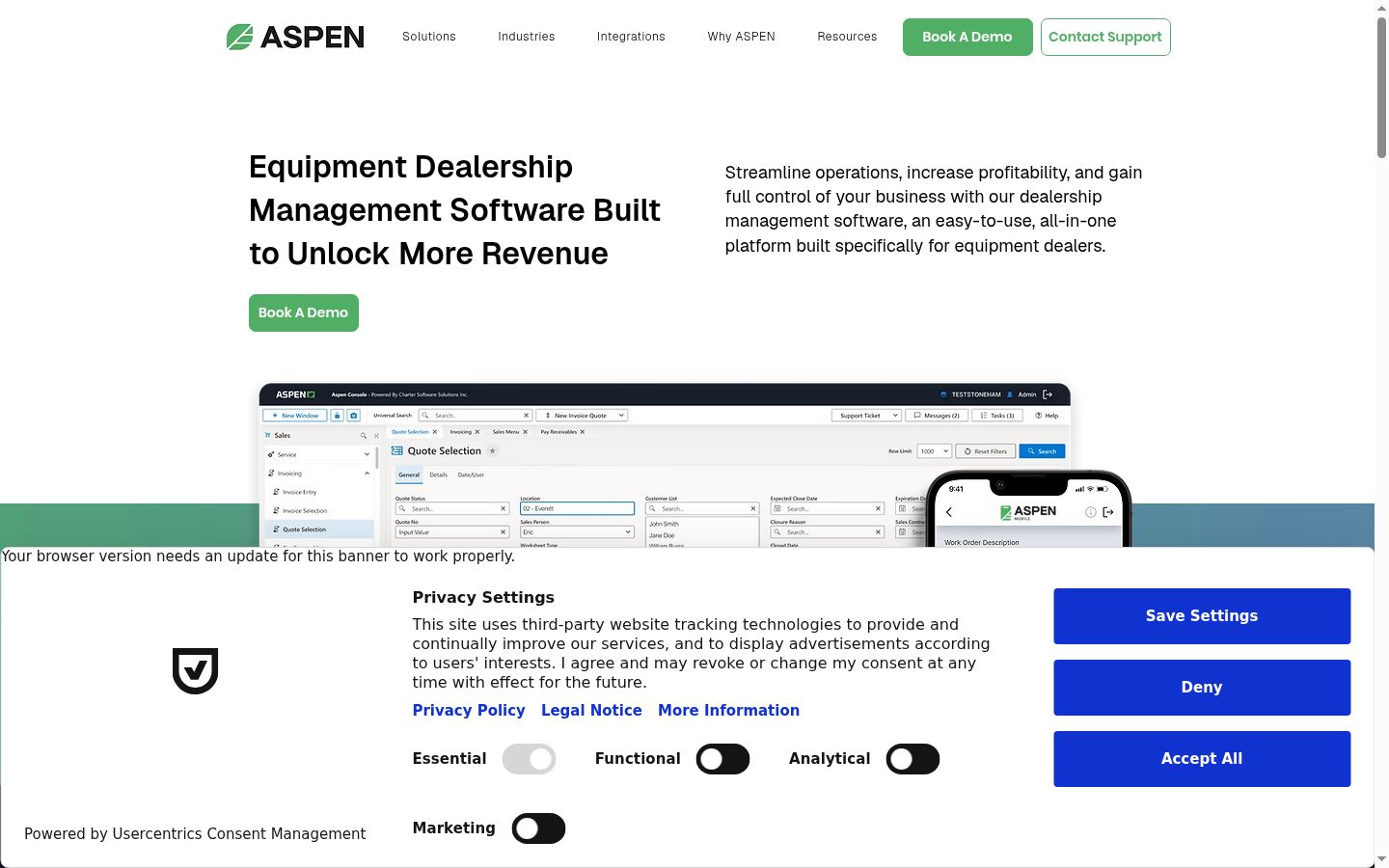Tap the info icon on phone mockup
This screenshot has height=868, width=1389.
pyautogui.click(x=1091, y=512)
